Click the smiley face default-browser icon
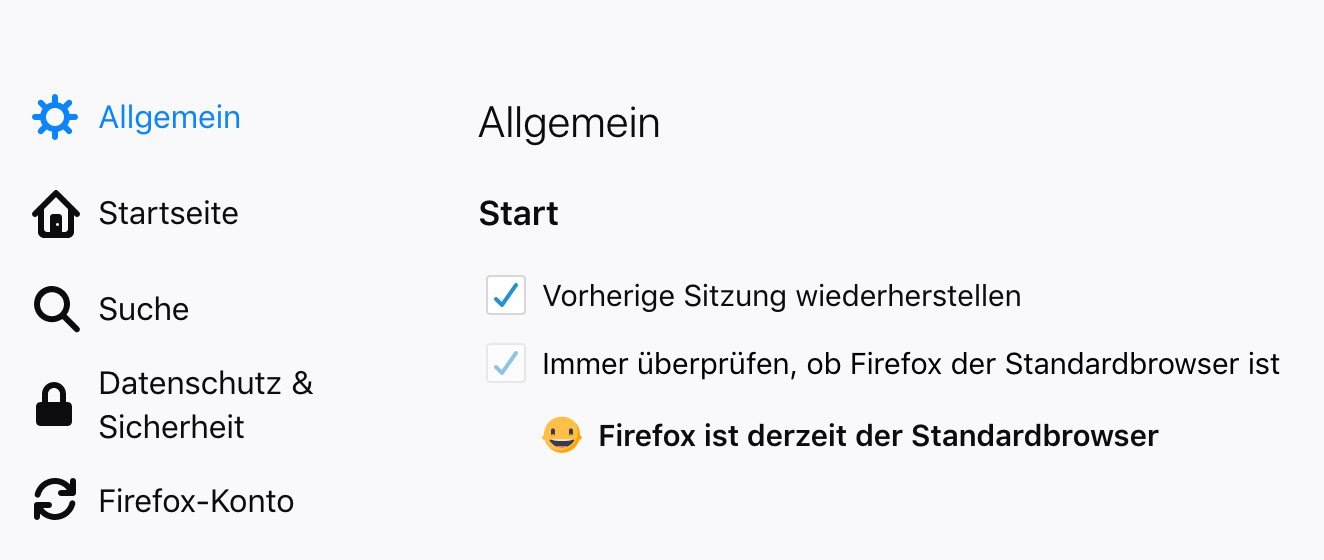1324x560 pixels. (x=562, y=436)
